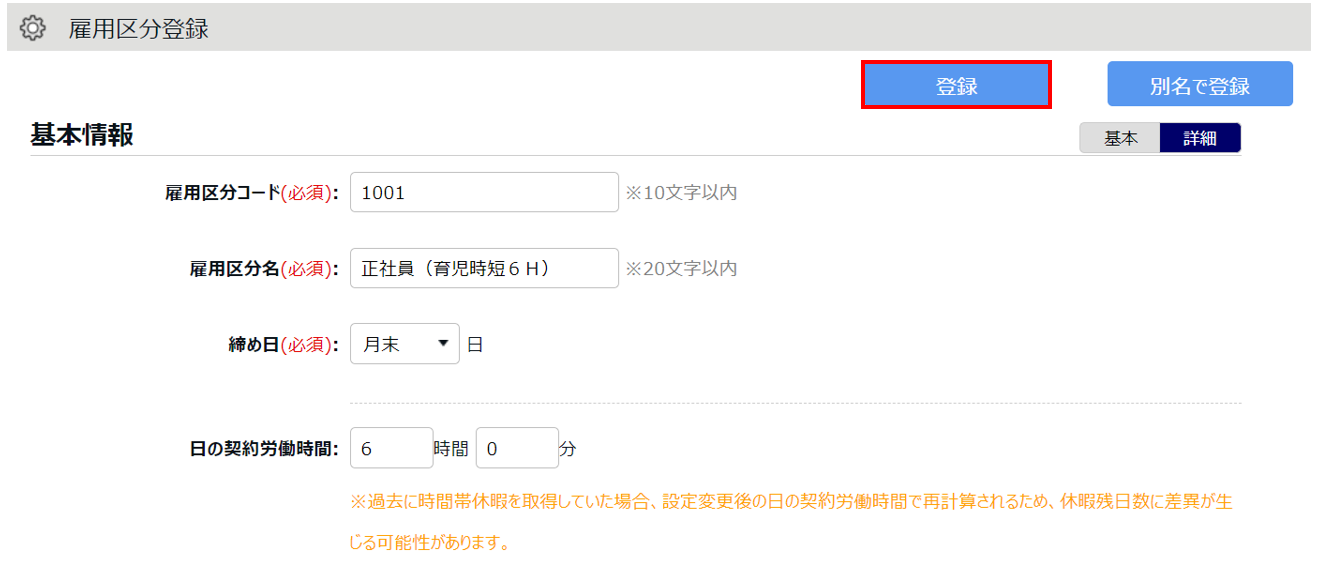Click the 雇用区分コード(必須) label

pyautogui.click(x=252, y=193)
